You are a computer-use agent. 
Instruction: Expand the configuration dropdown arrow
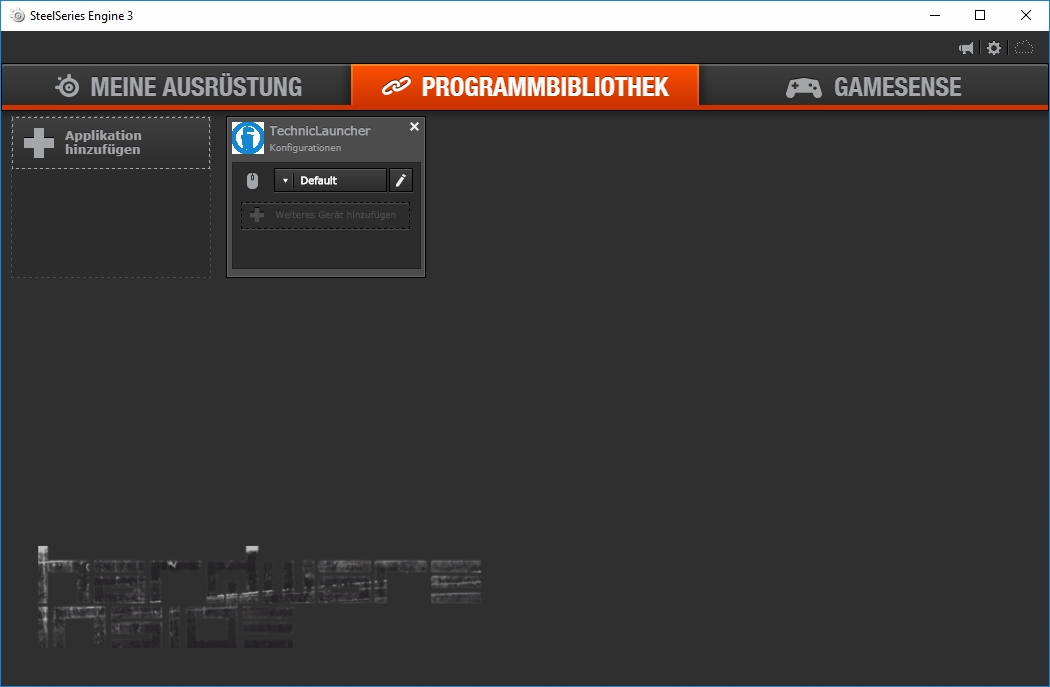pos(284,181)
